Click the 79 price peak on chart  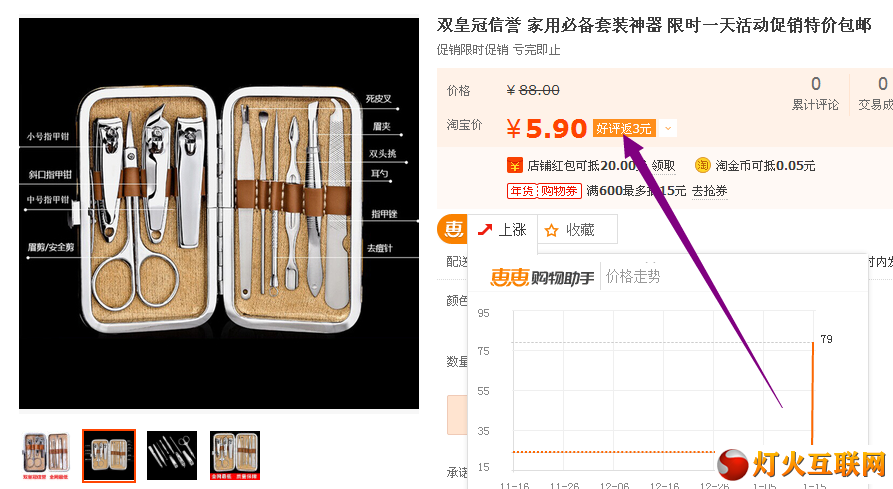point(826,339)
